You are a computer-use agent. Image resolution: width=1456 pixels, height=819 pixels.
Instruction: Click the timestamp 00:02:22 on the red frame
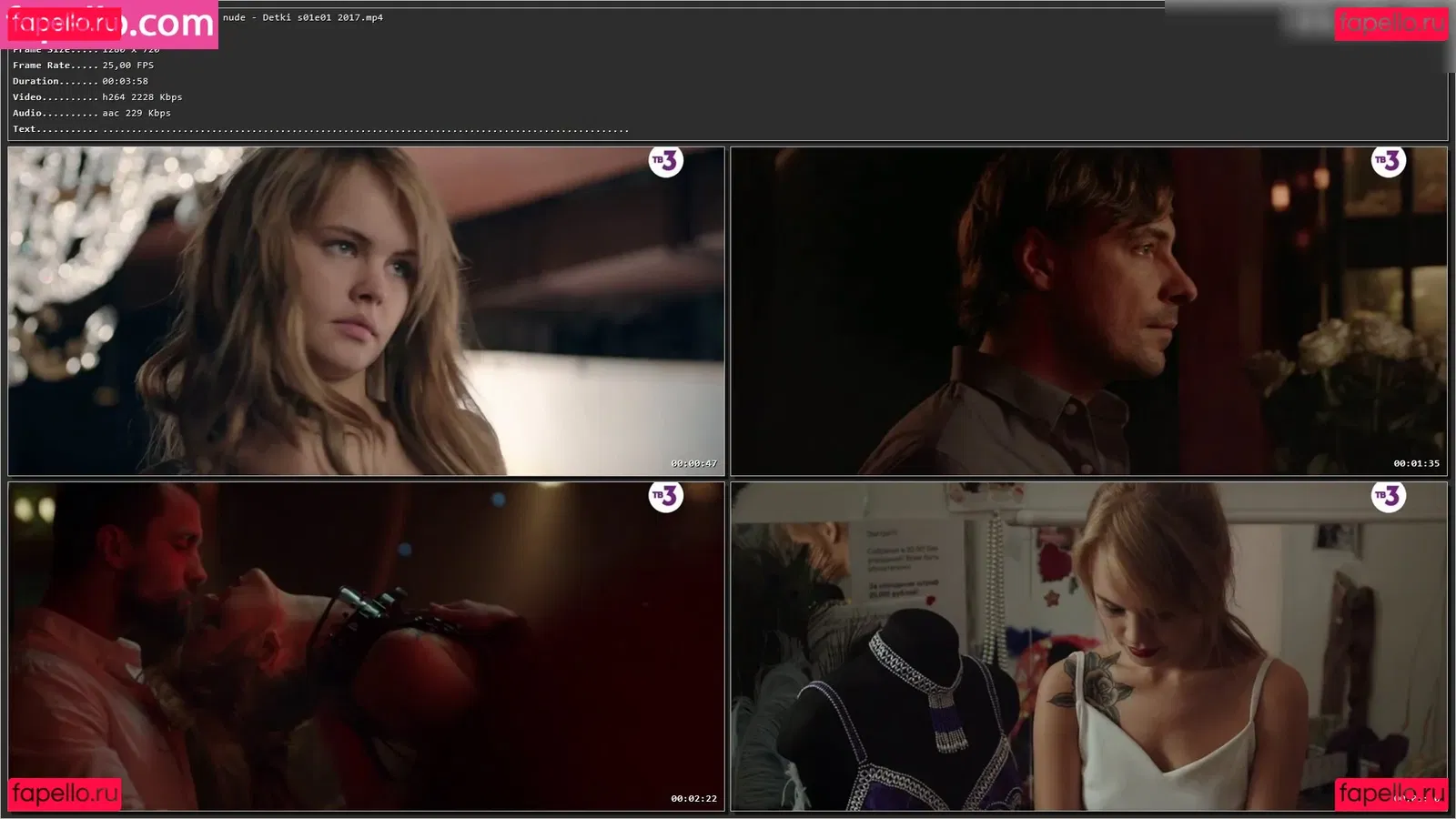[x=695, y=798]
